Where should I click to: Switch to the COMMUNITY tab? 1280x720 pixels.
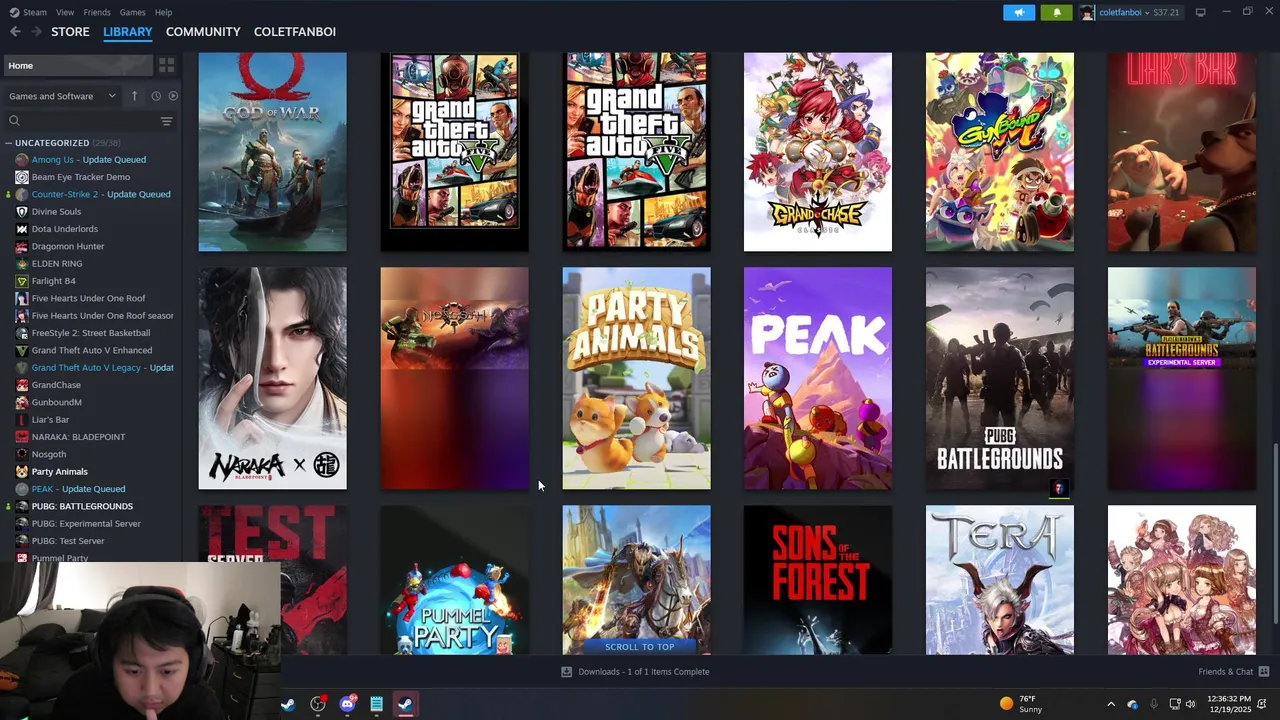tap(203, 32)
